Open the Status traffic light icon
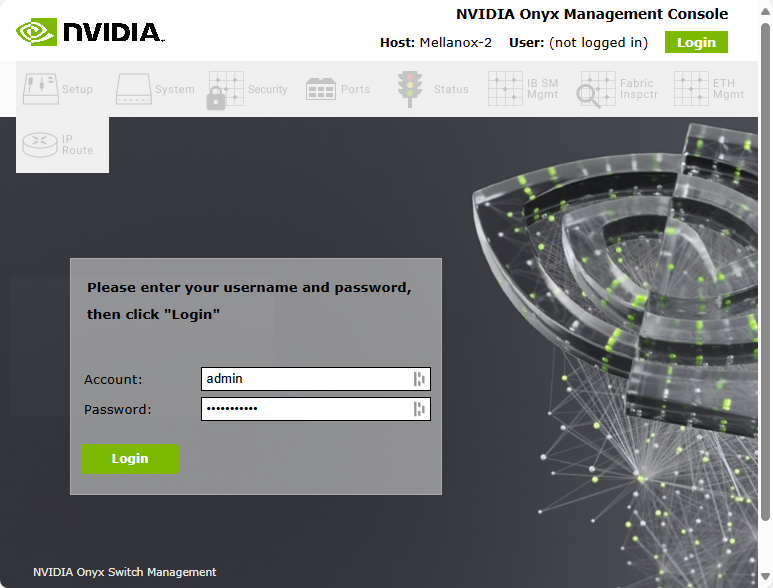Image resolution: width=773 pixels, height=588 pixels. click(410, 89)
